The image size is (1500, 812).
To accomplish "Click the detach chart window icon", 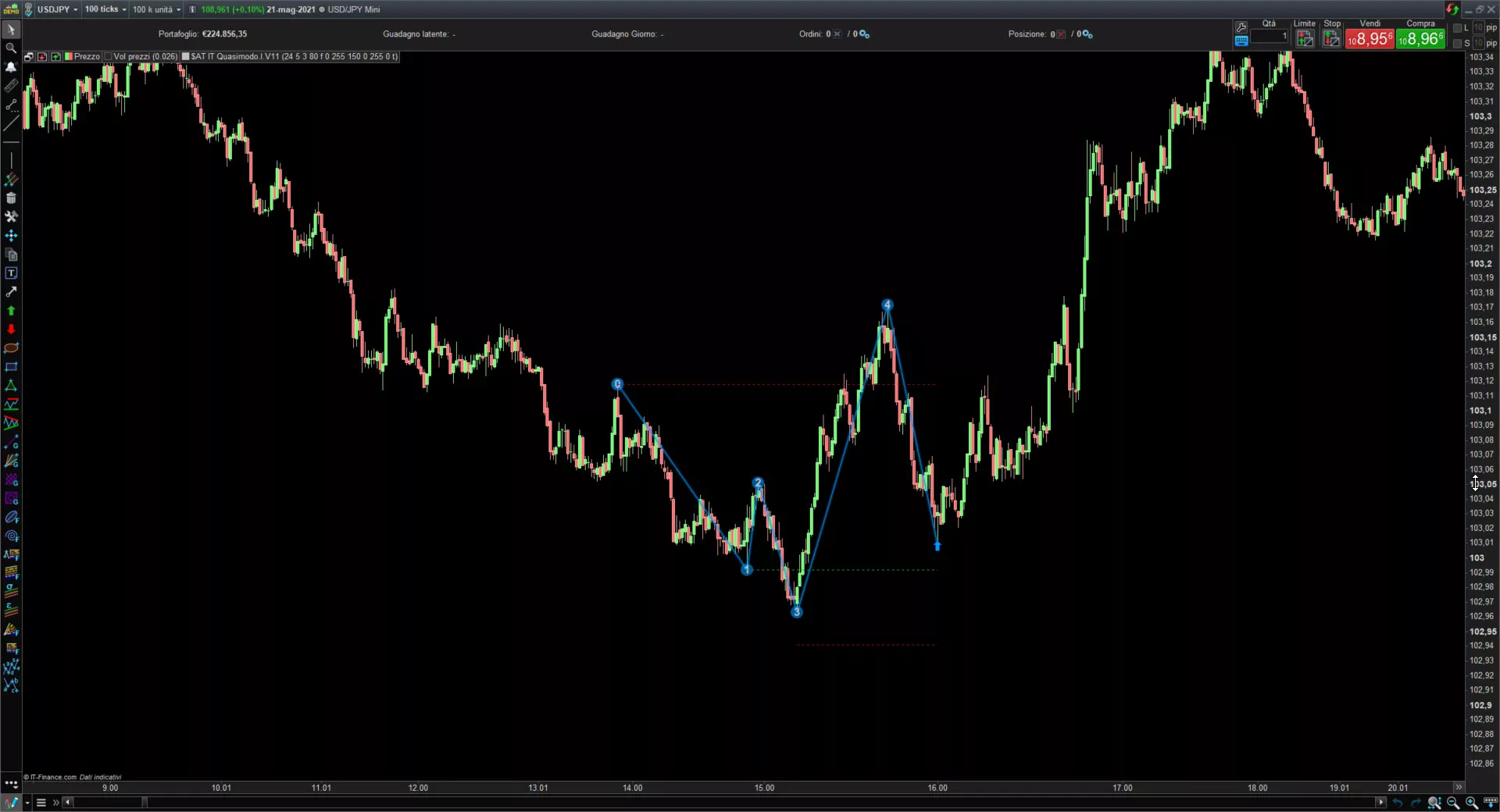I will click(x=28, y=57).
